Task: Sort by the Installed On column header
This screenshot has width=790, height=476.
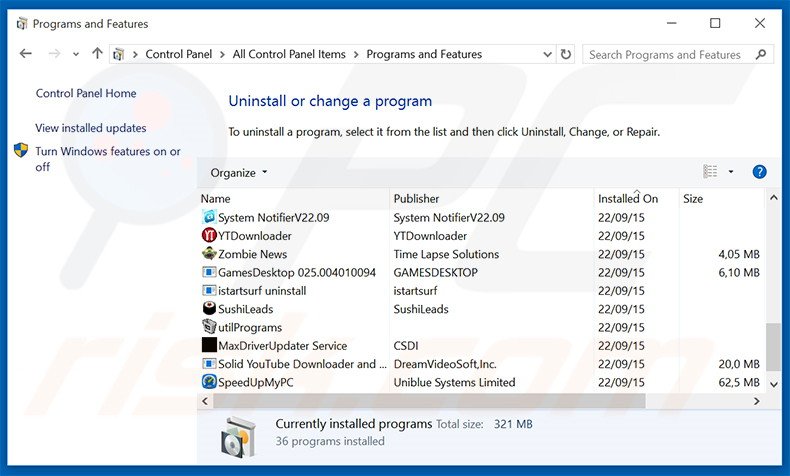Action: click(628, 198)
